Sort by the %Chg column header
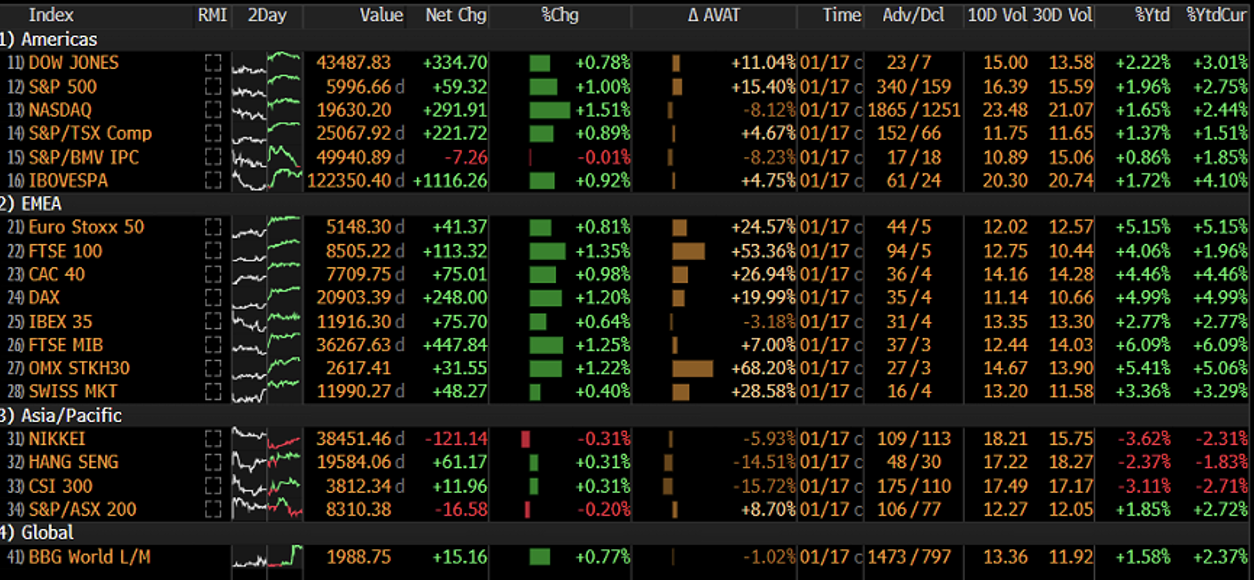 click(x=560, y=15)
